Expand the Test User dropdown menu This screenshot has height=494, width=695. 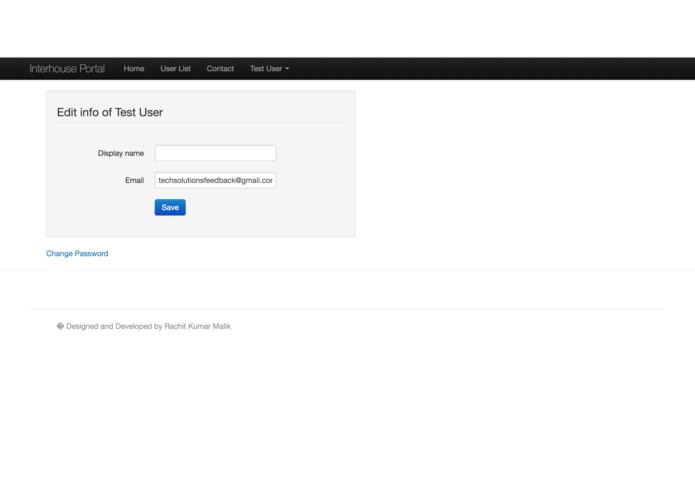(x=269, y=69)
